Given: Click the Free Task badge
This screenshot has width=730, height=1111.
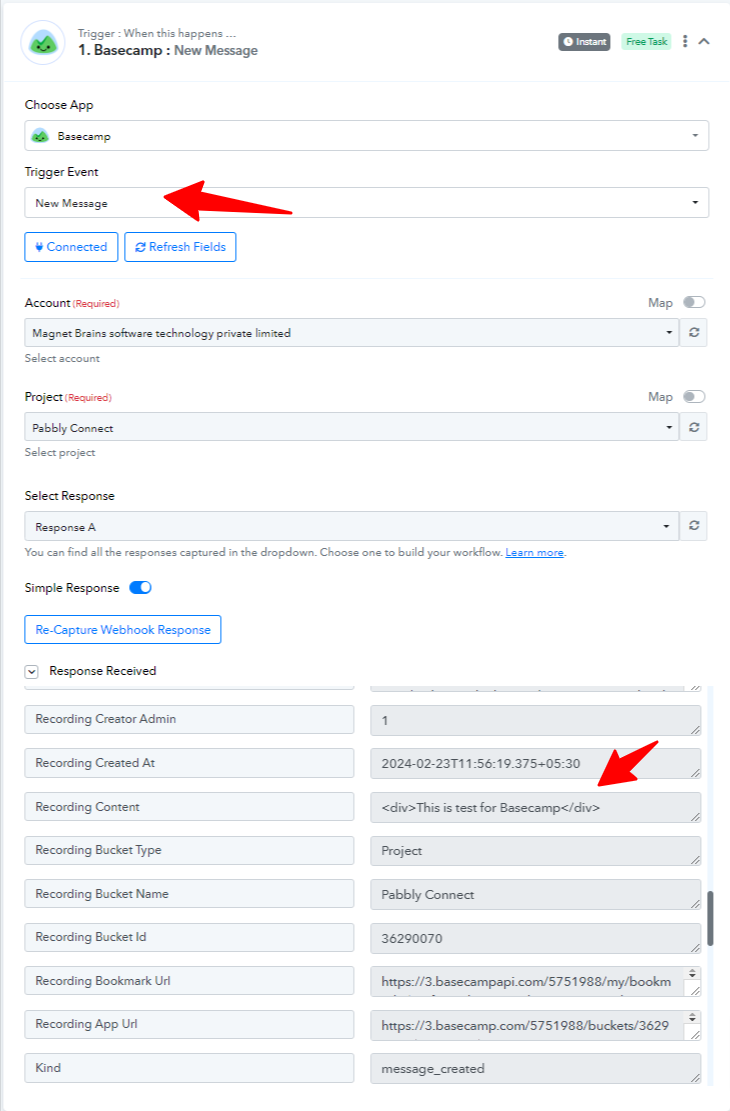Looking at the screenshot, I should [646, 42].
